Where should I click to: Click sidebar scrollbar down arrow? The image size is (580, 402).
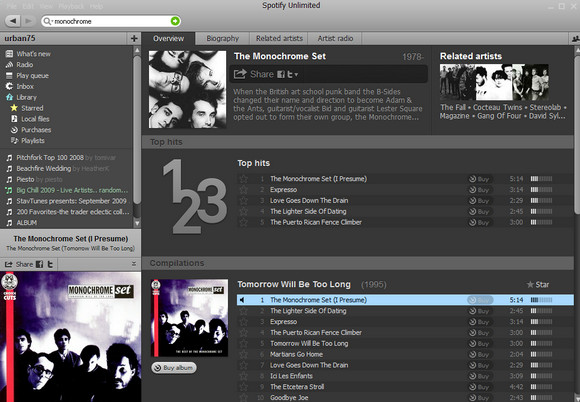tap(137, 223)
